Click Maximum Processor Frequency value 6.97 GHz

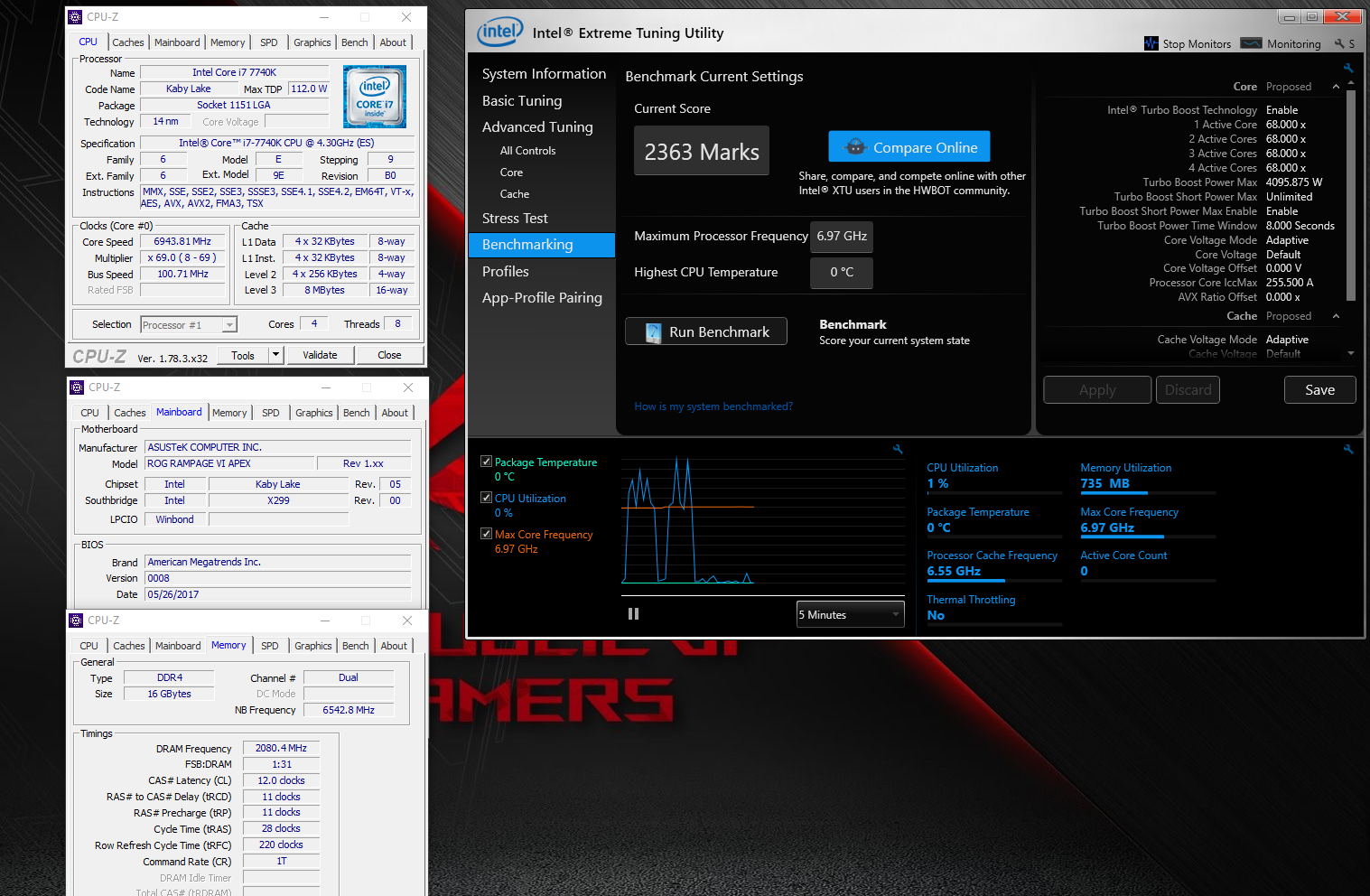coord(842,237)
